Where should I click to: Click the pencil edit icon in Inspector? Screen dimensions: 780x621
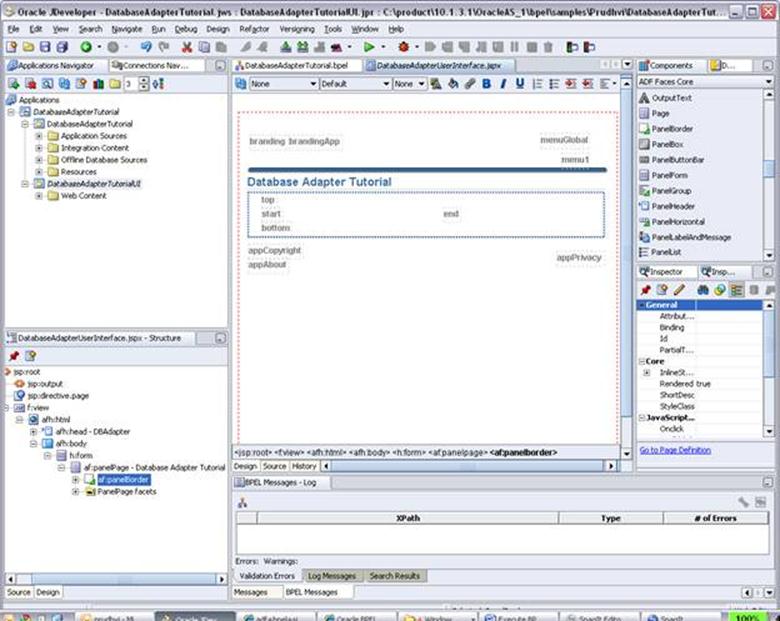click(679, 290)
